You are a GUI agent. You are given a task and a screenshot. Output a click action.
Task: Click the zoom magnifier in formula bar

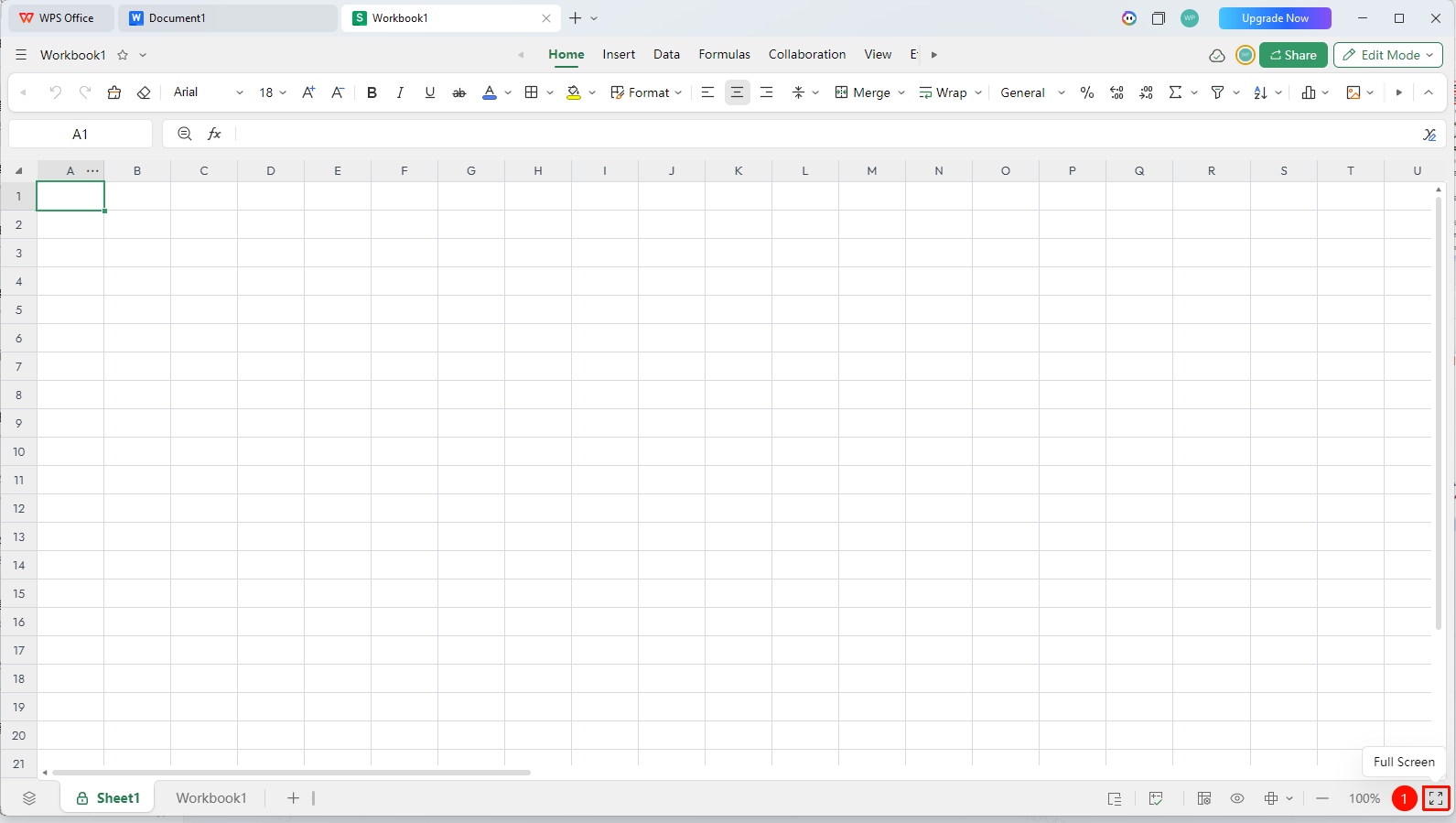pos(185,134)
